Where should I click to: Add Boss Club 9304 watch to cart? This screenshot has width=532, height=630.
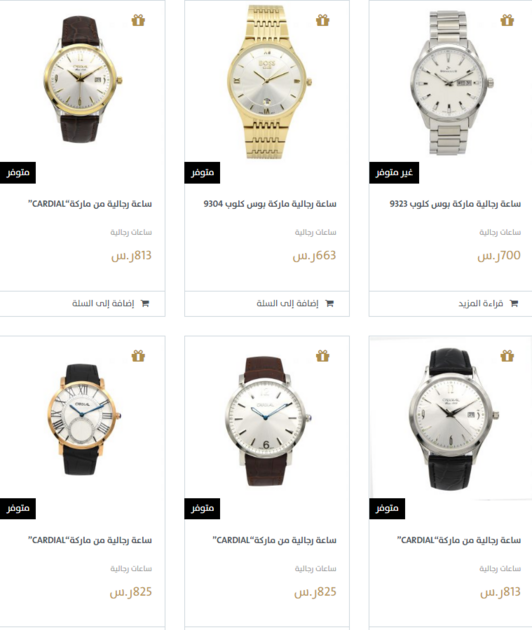288,303
